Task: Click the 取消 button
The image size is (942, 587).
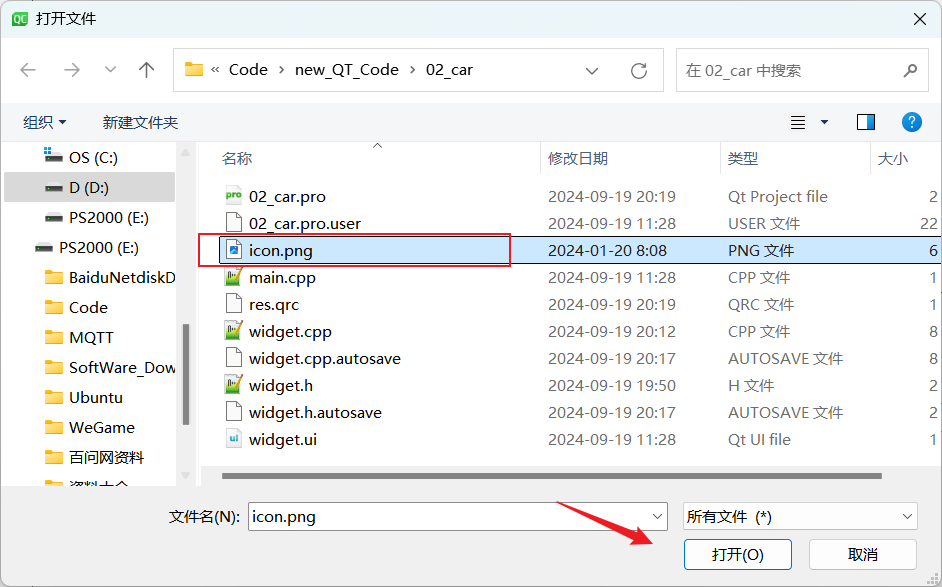Action: [863, 554]
